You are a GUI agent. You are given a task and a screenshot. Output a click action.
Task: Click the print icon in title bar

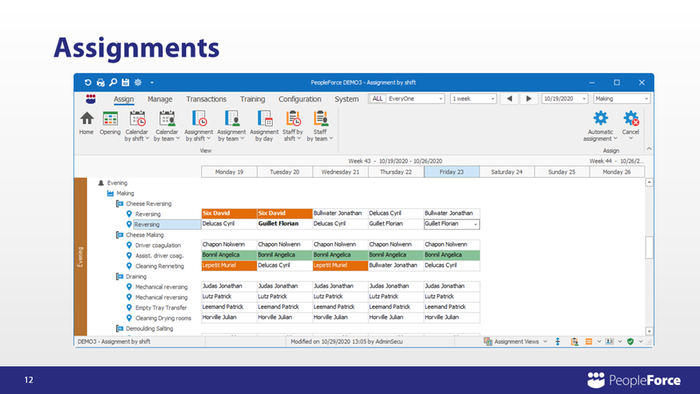coord(100,83)
